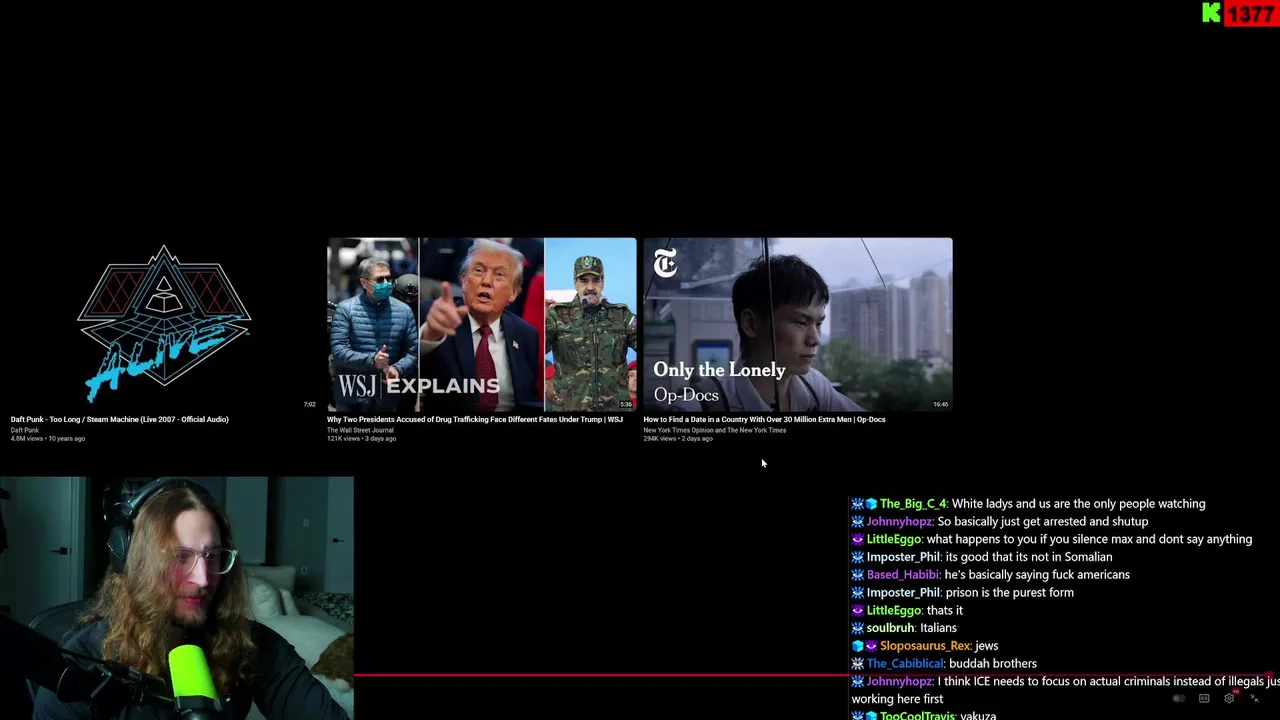
Task: Open the Daft Punk Alive thumbnail
Action: coord(164,324)
